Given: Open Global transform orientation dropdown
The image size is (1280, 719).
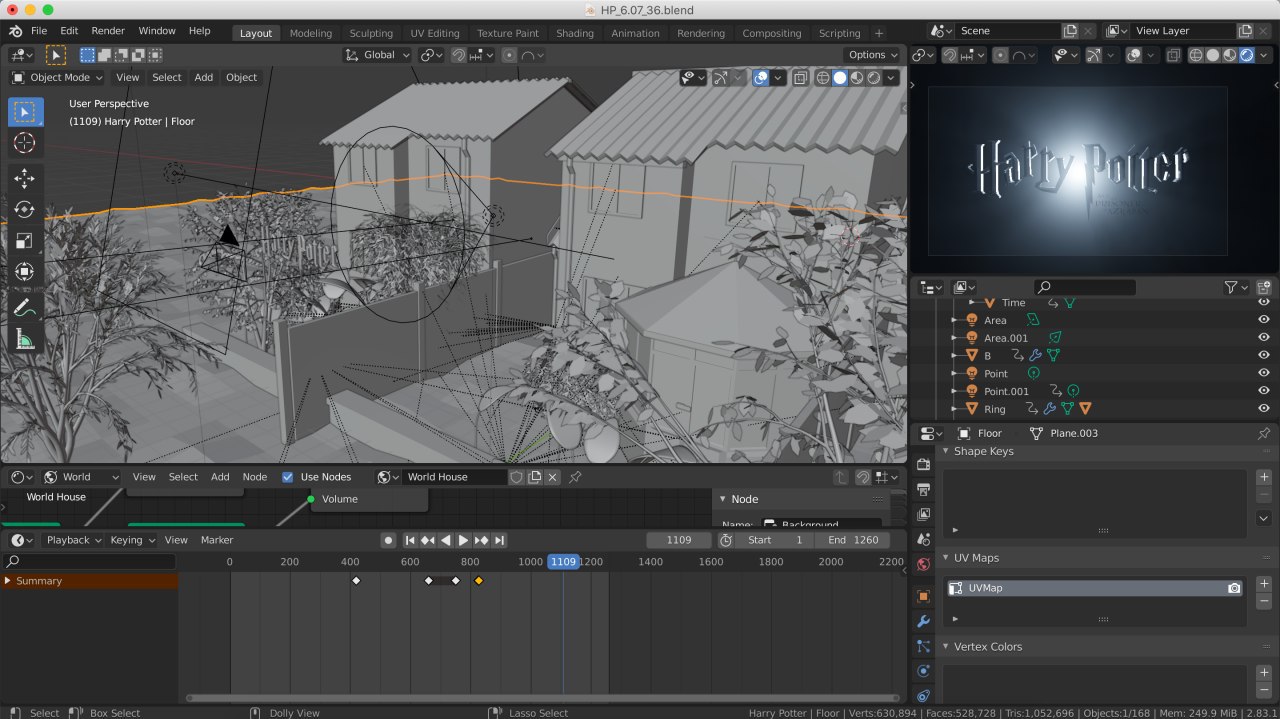Looking at the screenshot, I should point(377,55).
